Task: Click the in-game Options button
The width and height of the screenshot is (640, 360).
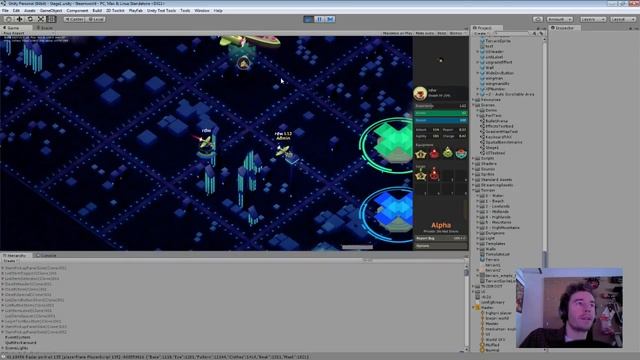Action: (441, 246)
